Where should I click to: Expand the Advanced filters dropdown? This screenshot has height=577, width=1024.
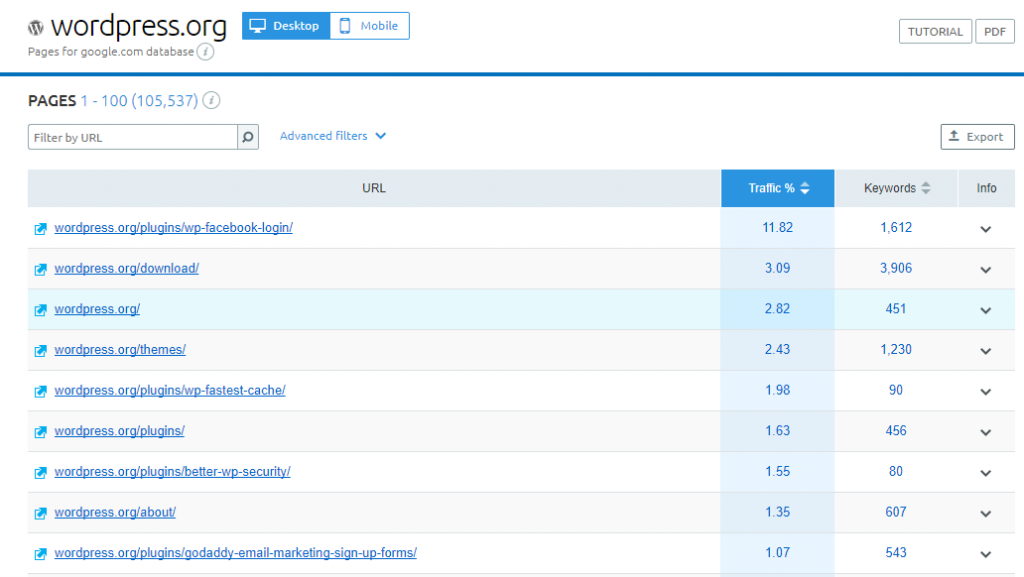point(333,136)
